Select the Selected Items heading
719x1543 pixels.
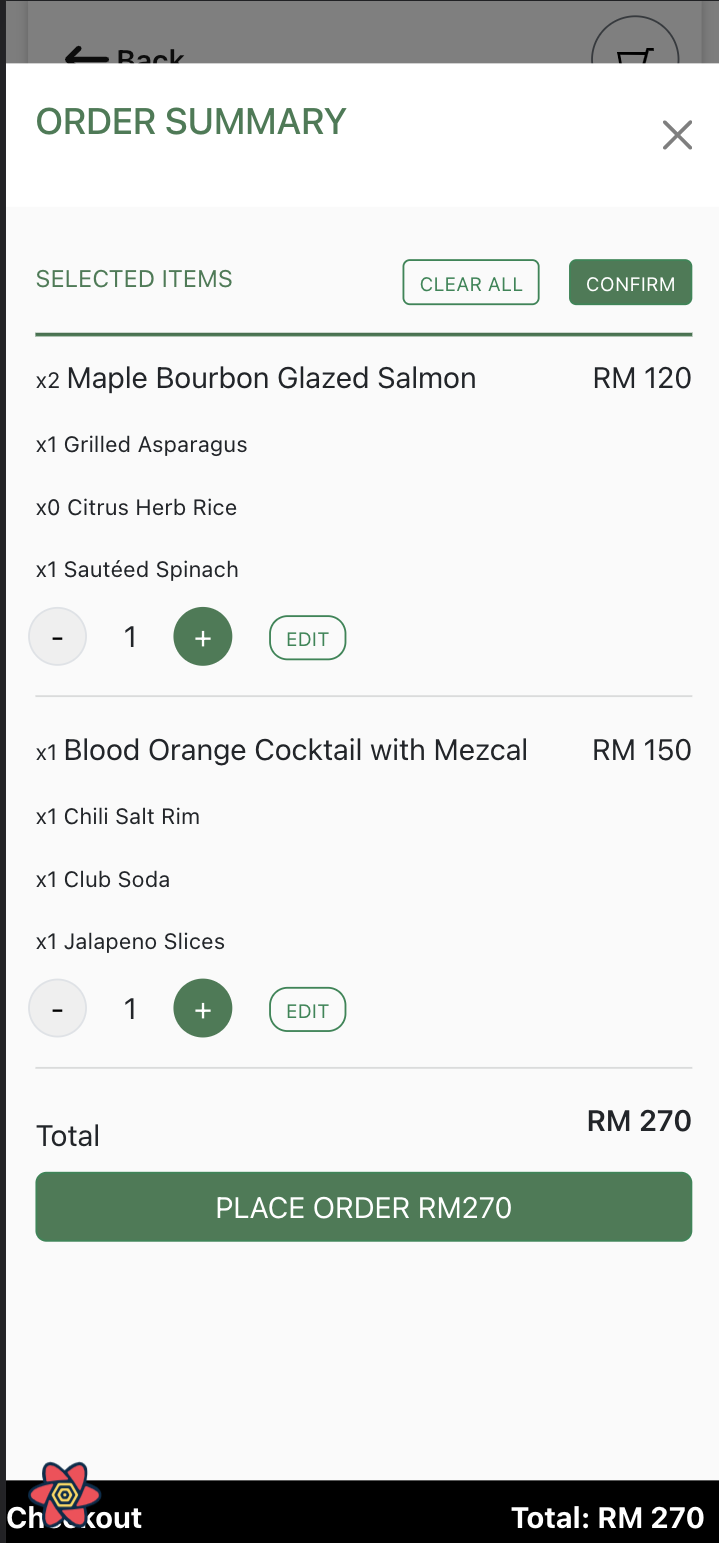[133, 279]
